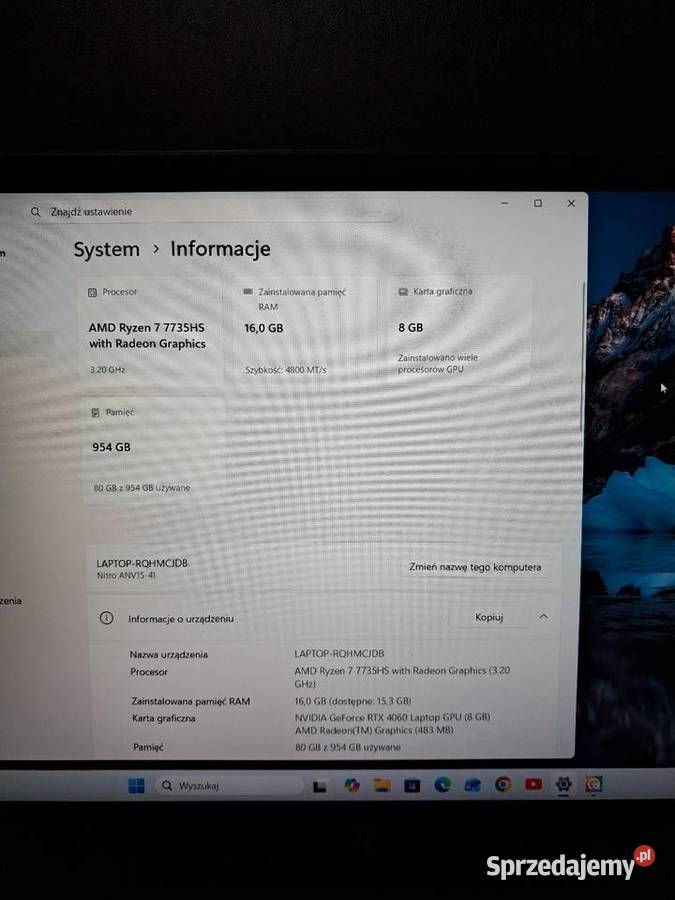Image resolution: width=675 pixels, height=900 pixels.
Task: Click Zainstalowano wiele procesorów GPU text
Action: click(x=437, y=363)
